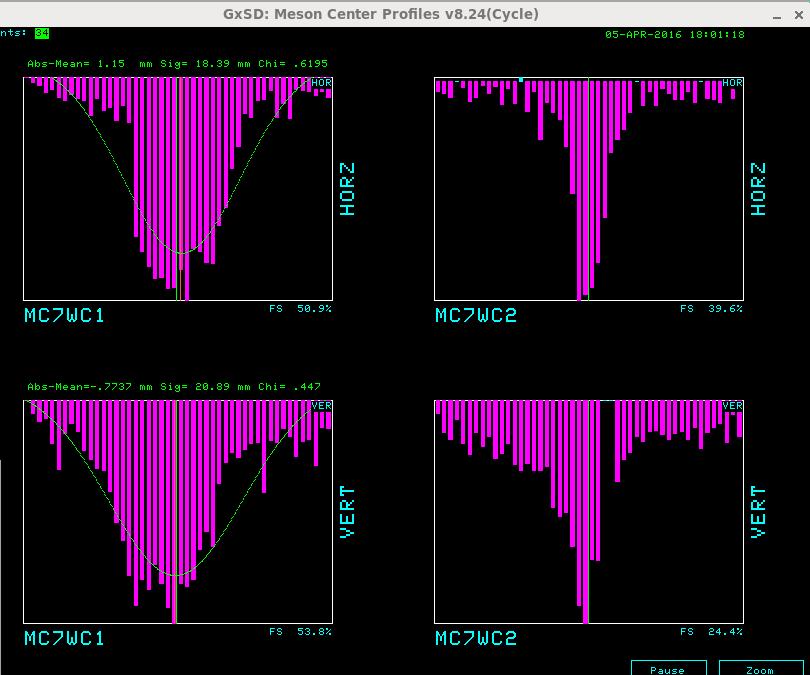Image resolution: width=810 pixels, height=675 pixels.
Task: Click HOR tag on MC7WC1 top plot
Action: [321, 83]
